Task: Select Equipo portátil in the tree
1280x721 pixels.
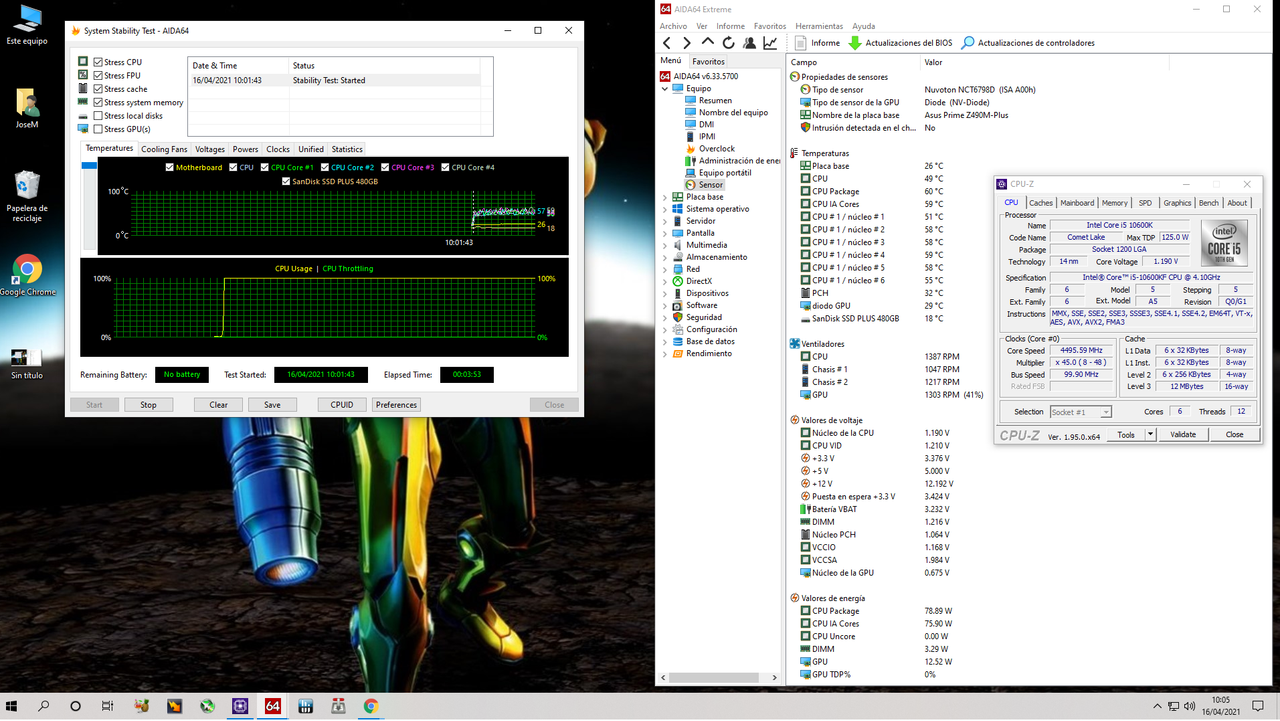Action: 725,172
